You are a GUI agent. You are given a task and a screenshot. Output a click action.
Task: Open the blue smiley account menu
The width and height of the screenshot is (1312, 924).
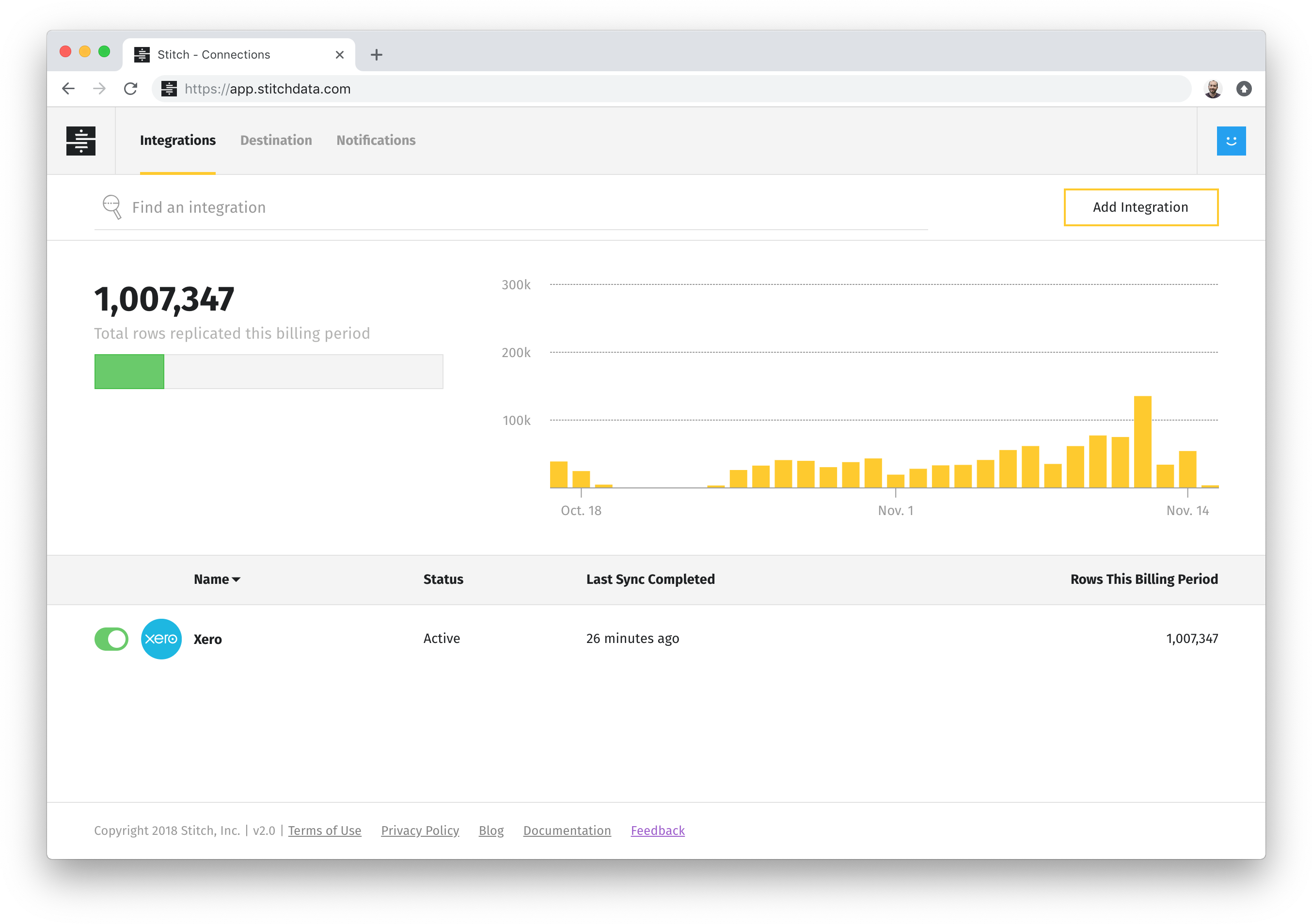pyautogui.click(x=1230, y=141)
